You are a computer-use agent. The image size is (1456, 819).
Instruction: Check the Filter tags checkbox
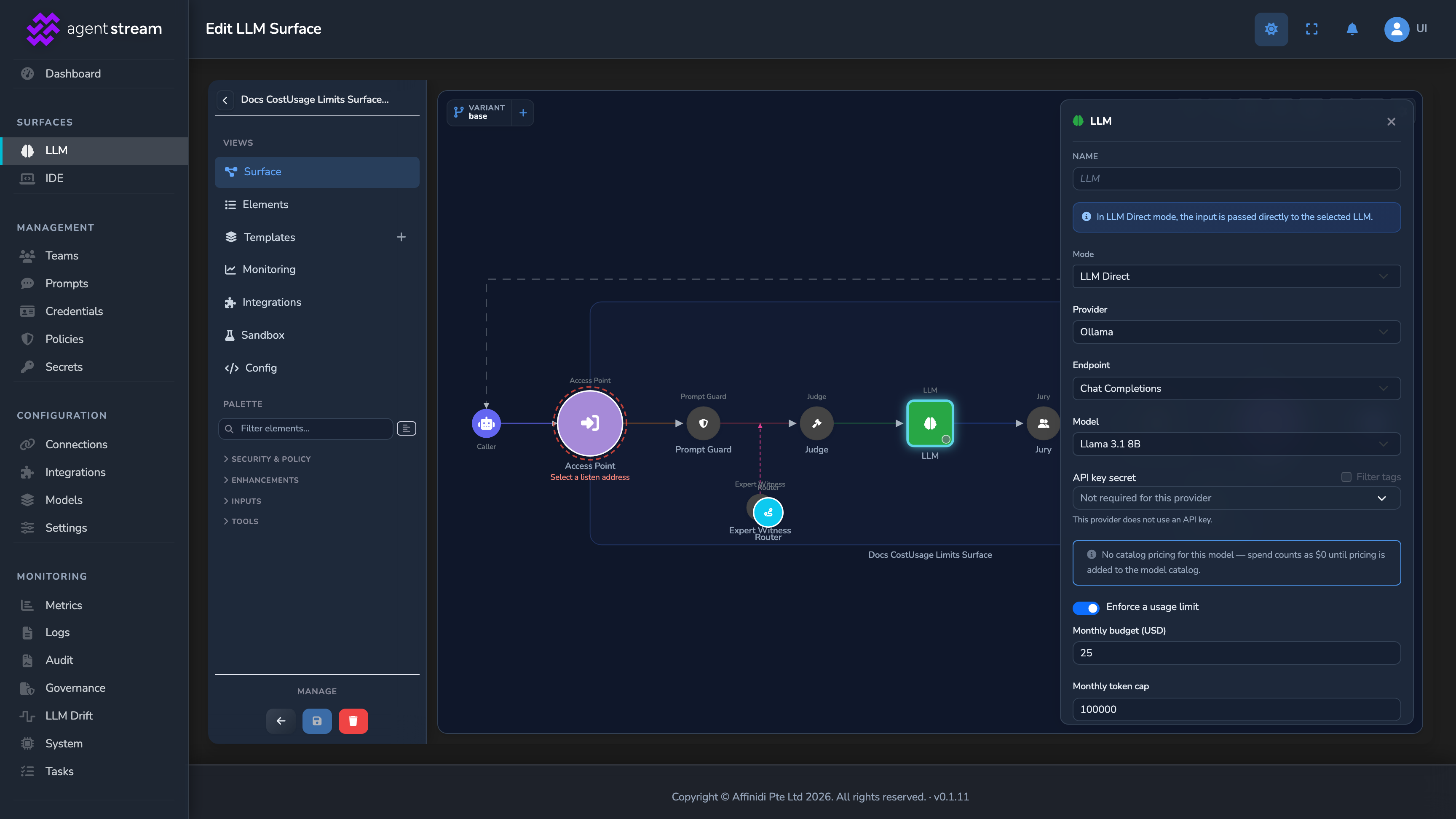(1346, 477)
